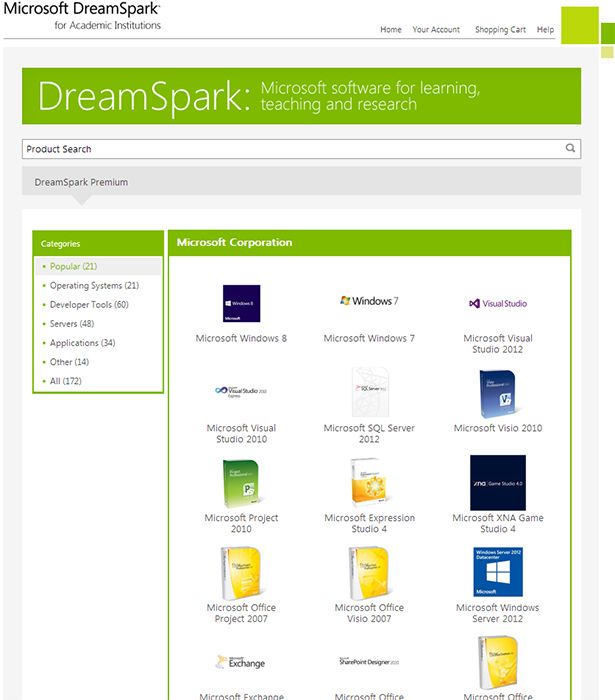
Task: Open the Visio 2010 box icon
Action: click(498, 393)
